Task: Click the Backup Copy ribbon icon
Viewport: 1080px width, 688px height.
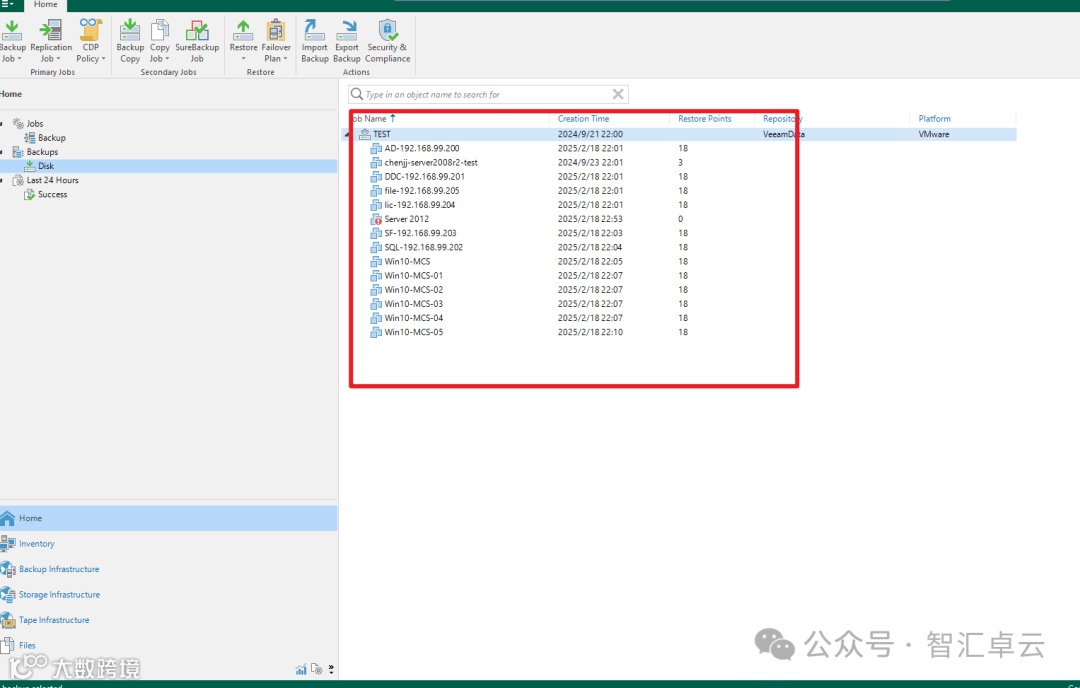Action: click(129, 30)
